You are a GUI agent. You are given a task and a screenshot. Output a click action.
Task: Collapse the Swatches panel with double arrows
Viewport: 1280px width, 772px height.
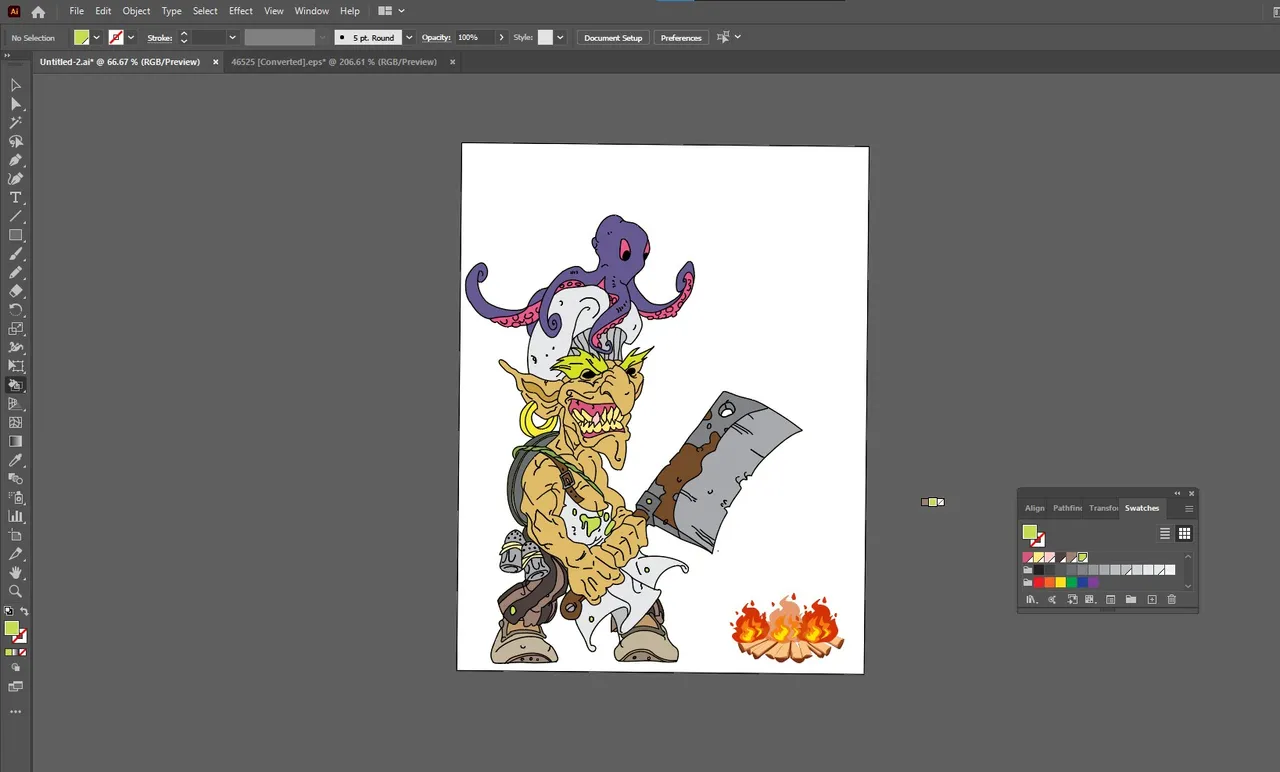[x=1177, y=493]
